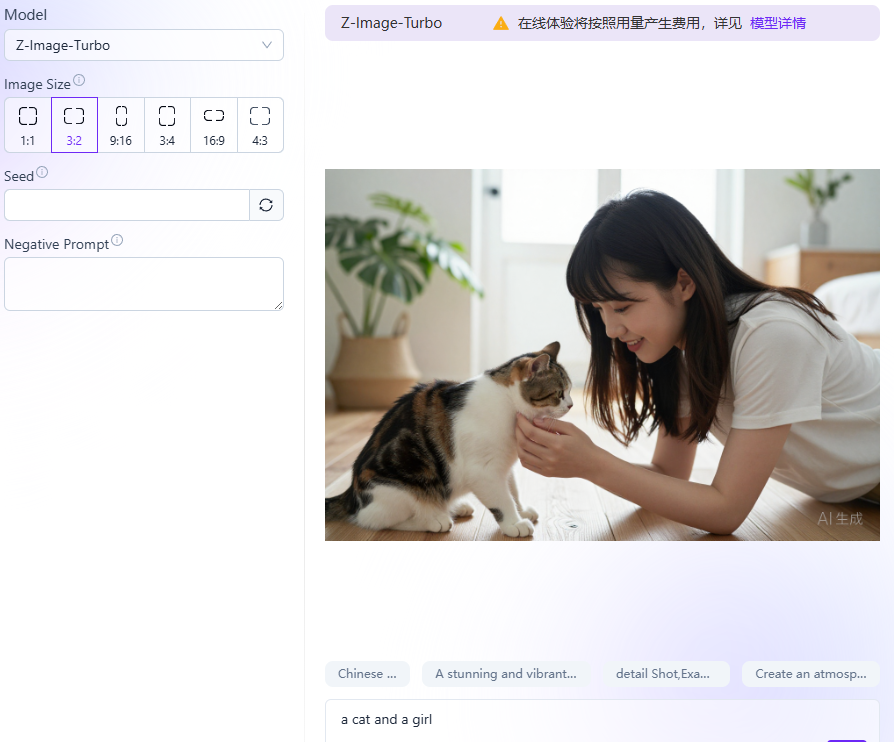Pick the 3:4 image size

167,125
